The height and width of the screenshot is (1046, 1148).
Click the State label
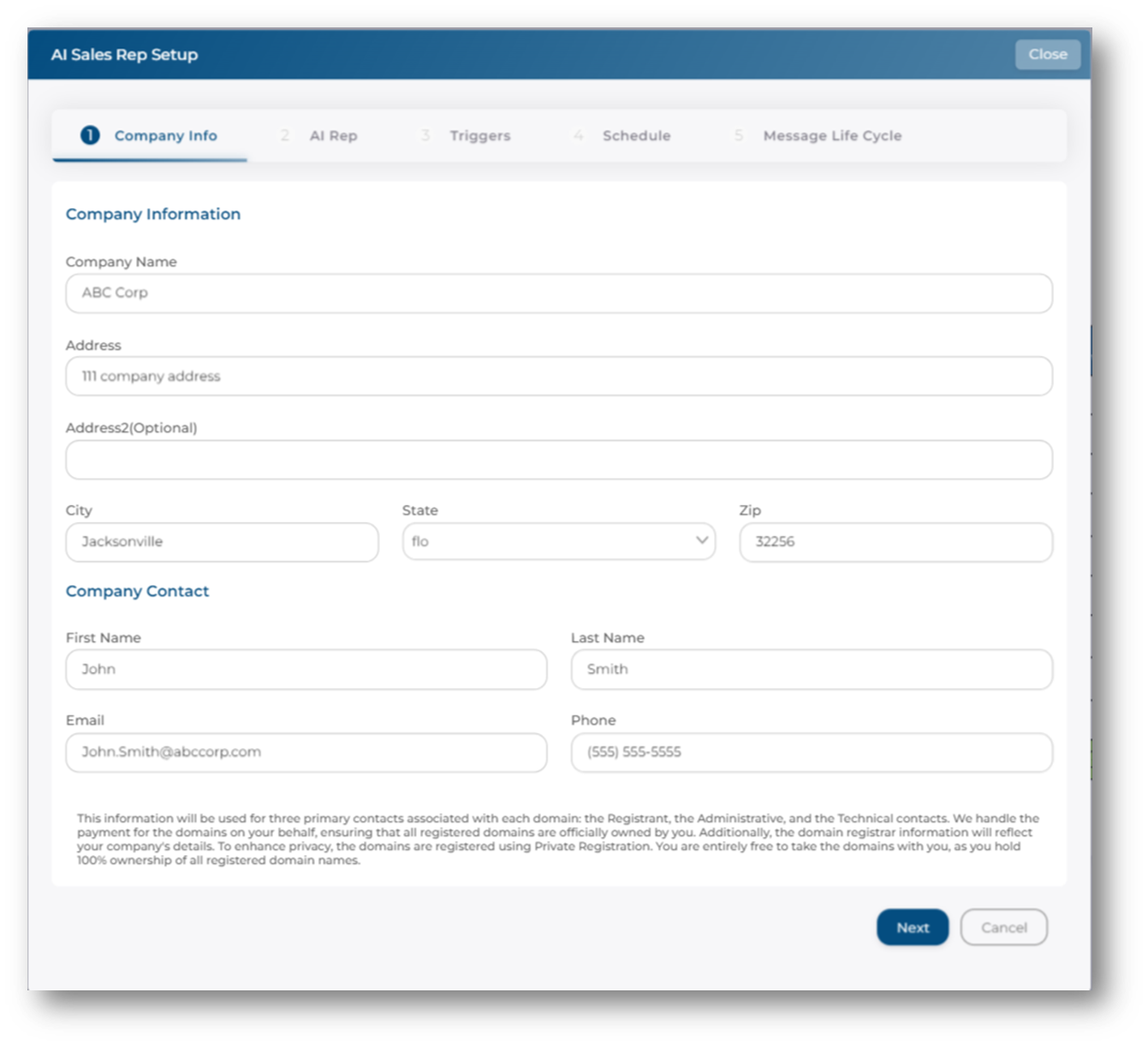point(419,510)
